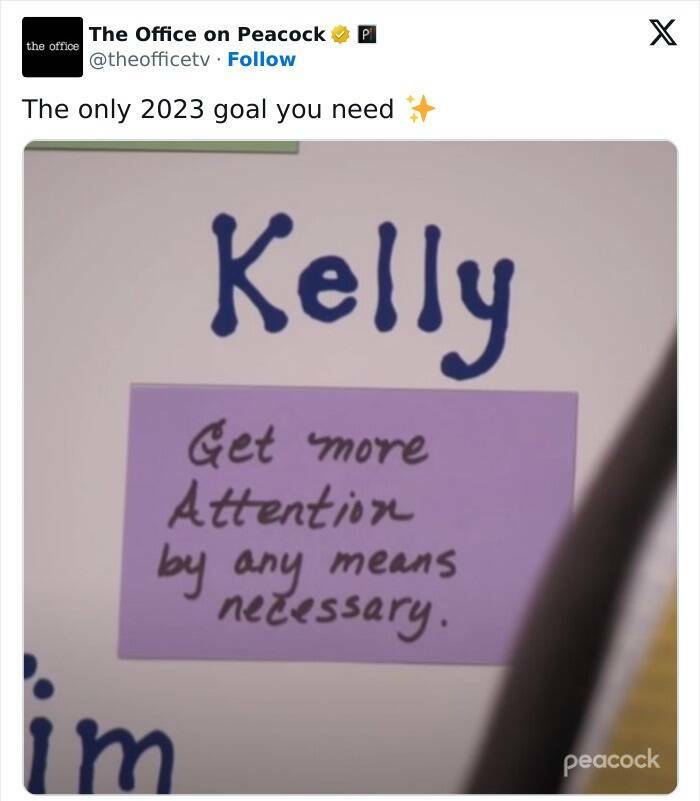Open The Office profile avatar
The width and height of the screenshot is (700, 801).
[x=52, y=47]
